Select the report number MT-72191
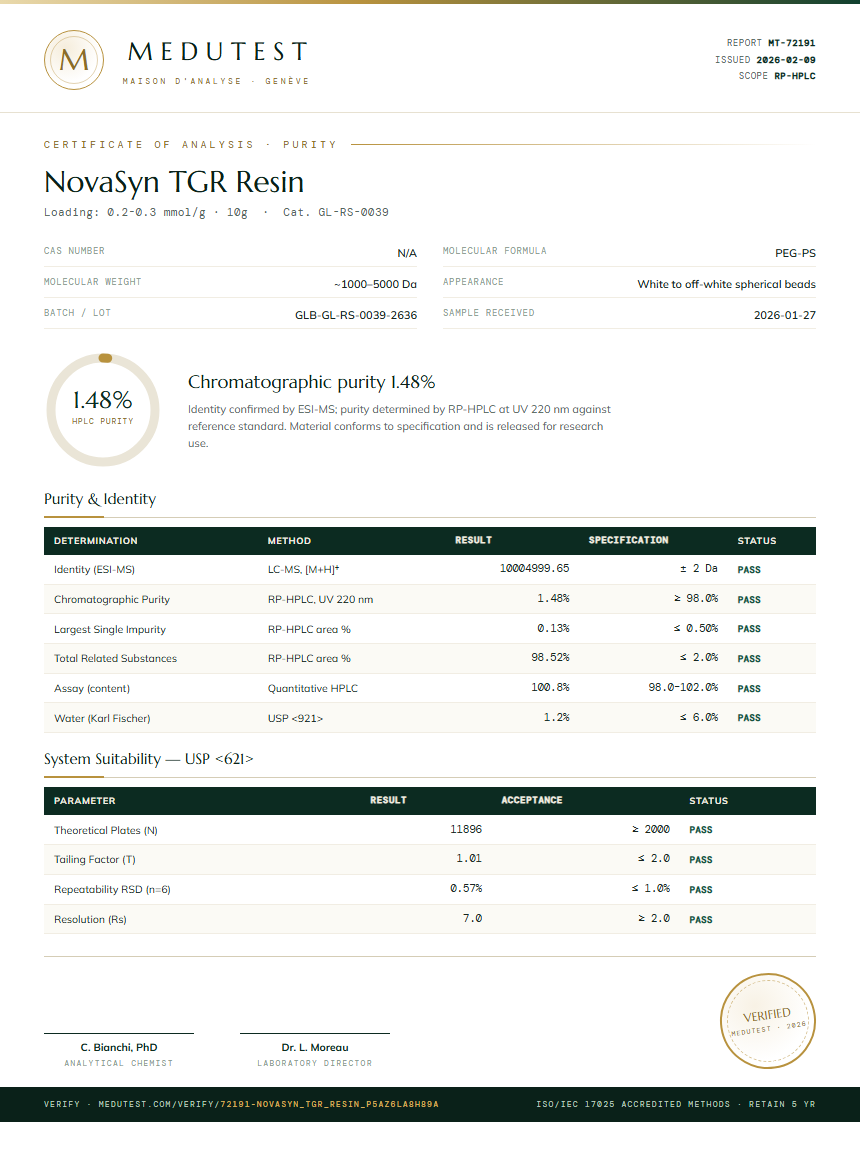Image resolution: width=860 pixels, height=1152 pixels. (792, 43)
